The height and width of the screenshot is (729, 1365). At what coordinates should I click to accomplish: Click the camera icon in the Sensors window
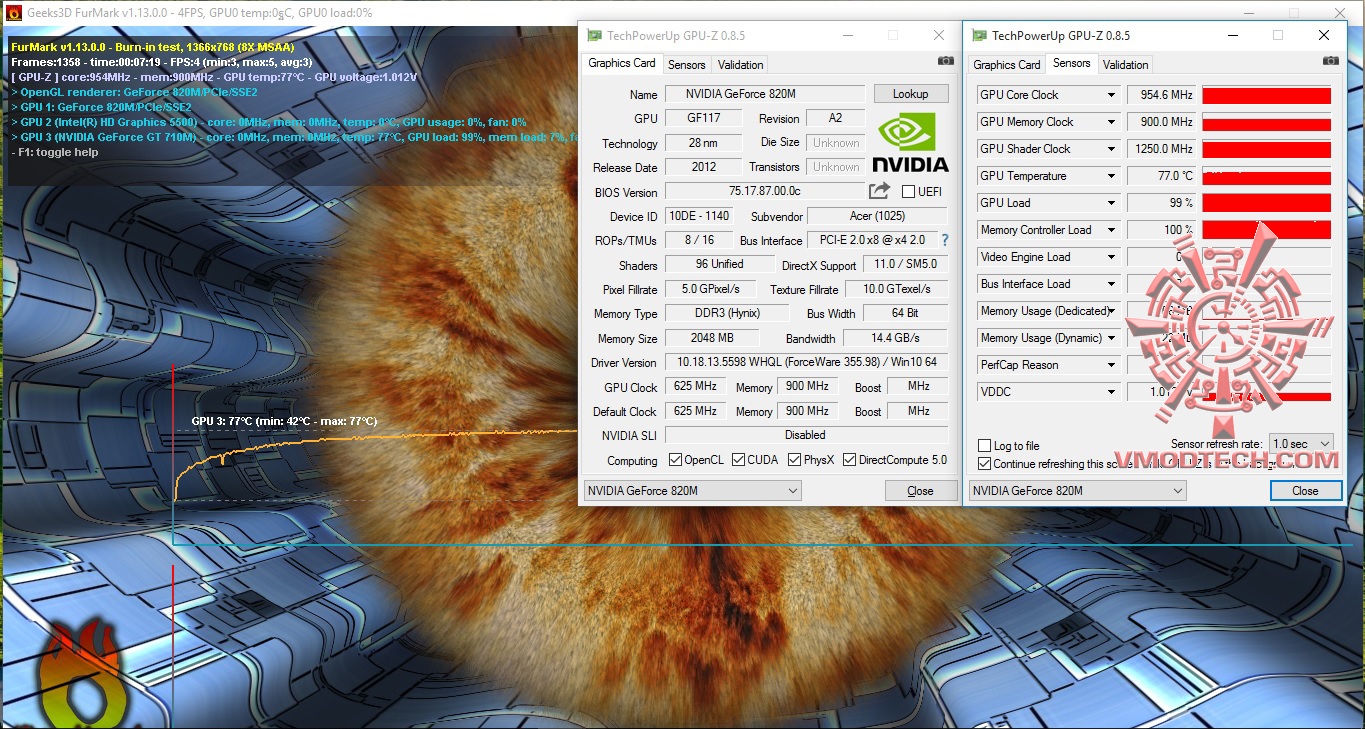tap(1330, 61)
